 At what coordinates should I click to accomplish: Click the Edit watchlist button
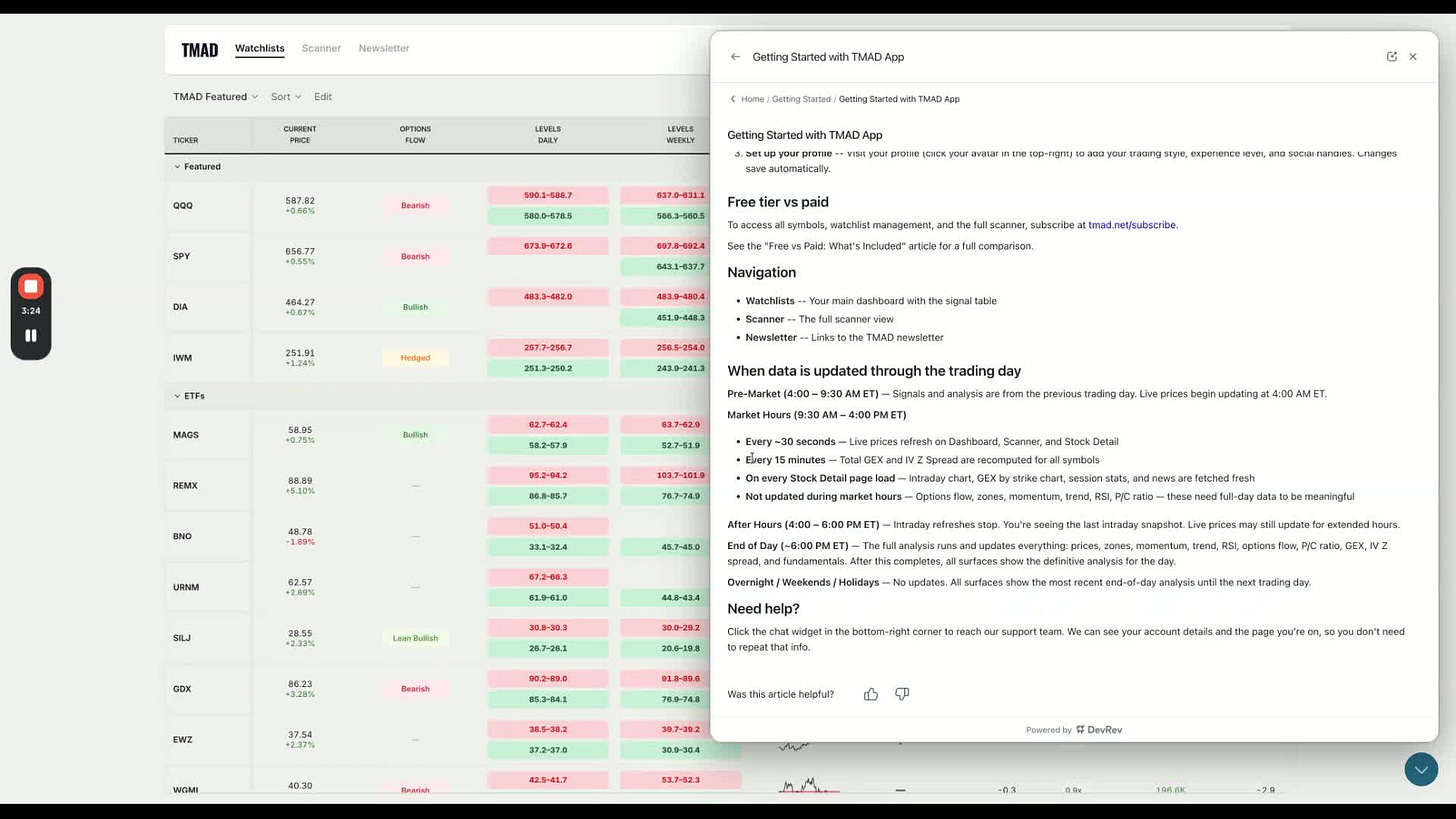point(323,97)
